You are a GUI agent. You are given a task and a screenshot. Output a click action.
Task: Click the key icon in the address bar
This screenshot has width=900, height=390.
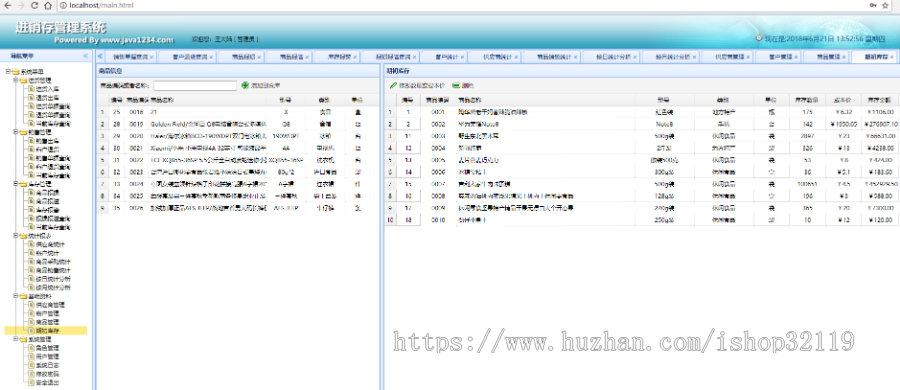874,5
